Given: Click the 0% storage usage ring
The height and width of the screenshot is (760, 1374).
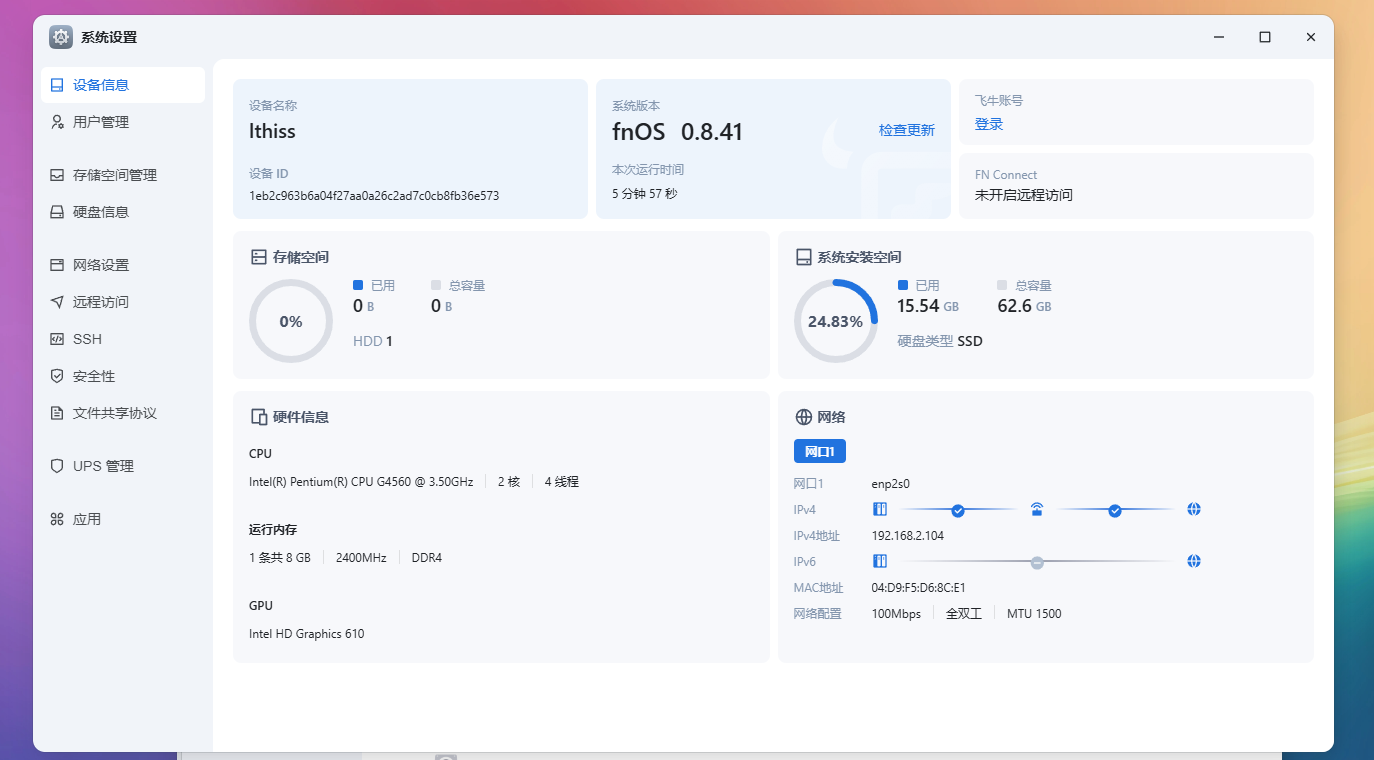Looking at the screenshot, I should coord(291,321).
